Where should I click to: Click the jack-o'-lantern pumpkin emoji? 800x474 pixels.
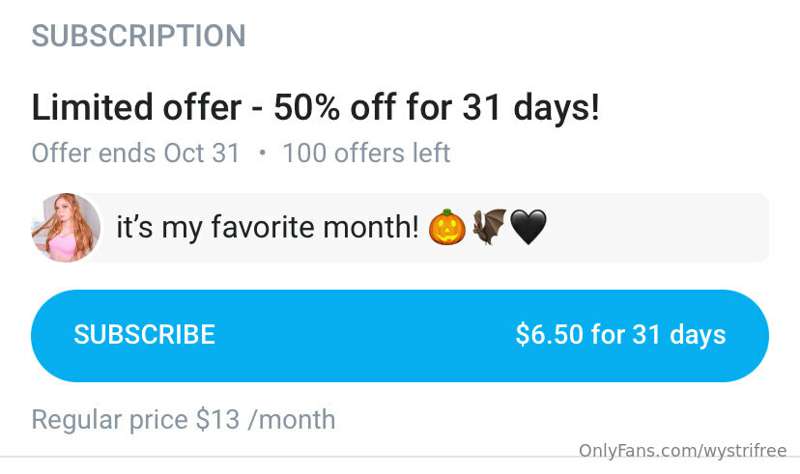[x=447, y=227]
